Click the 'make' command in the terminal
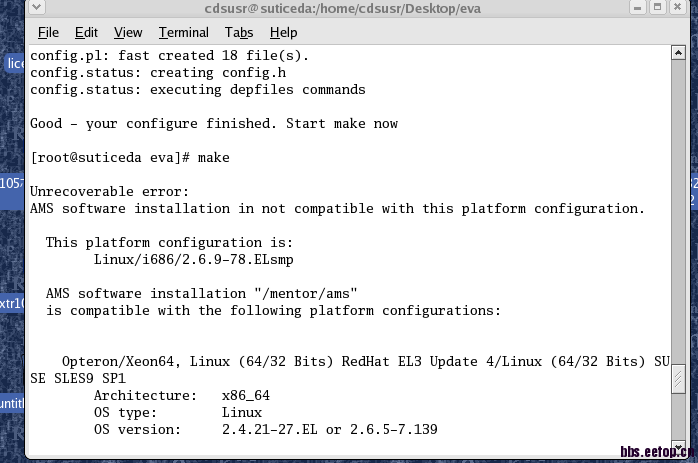 click(214, 158)
